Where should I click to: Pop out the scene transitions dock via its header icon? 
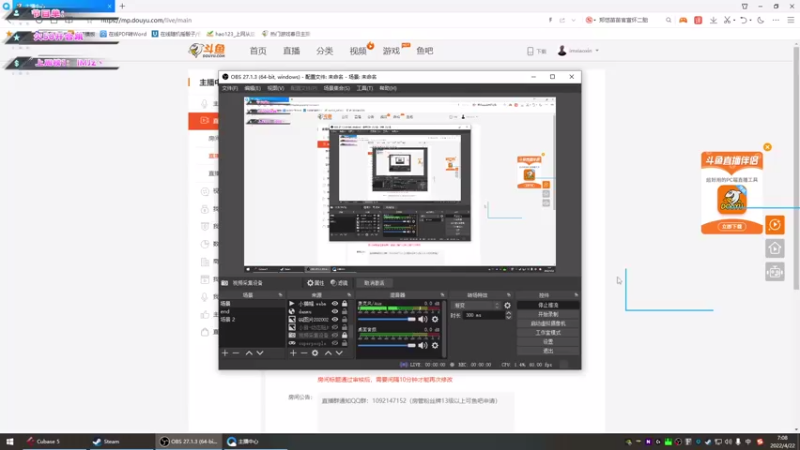tap(508, 295)
